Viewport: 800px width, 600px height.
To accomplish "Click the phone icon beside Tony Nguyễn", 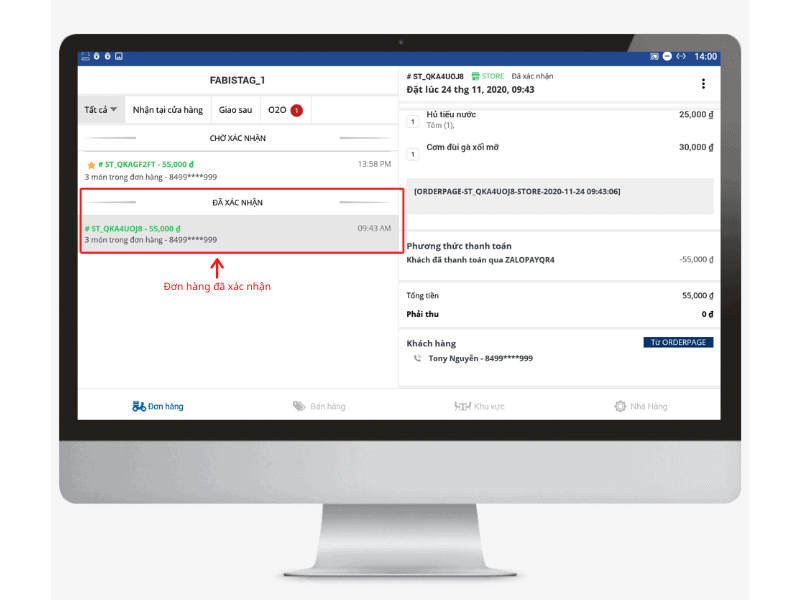I will (x=417, y=358).
